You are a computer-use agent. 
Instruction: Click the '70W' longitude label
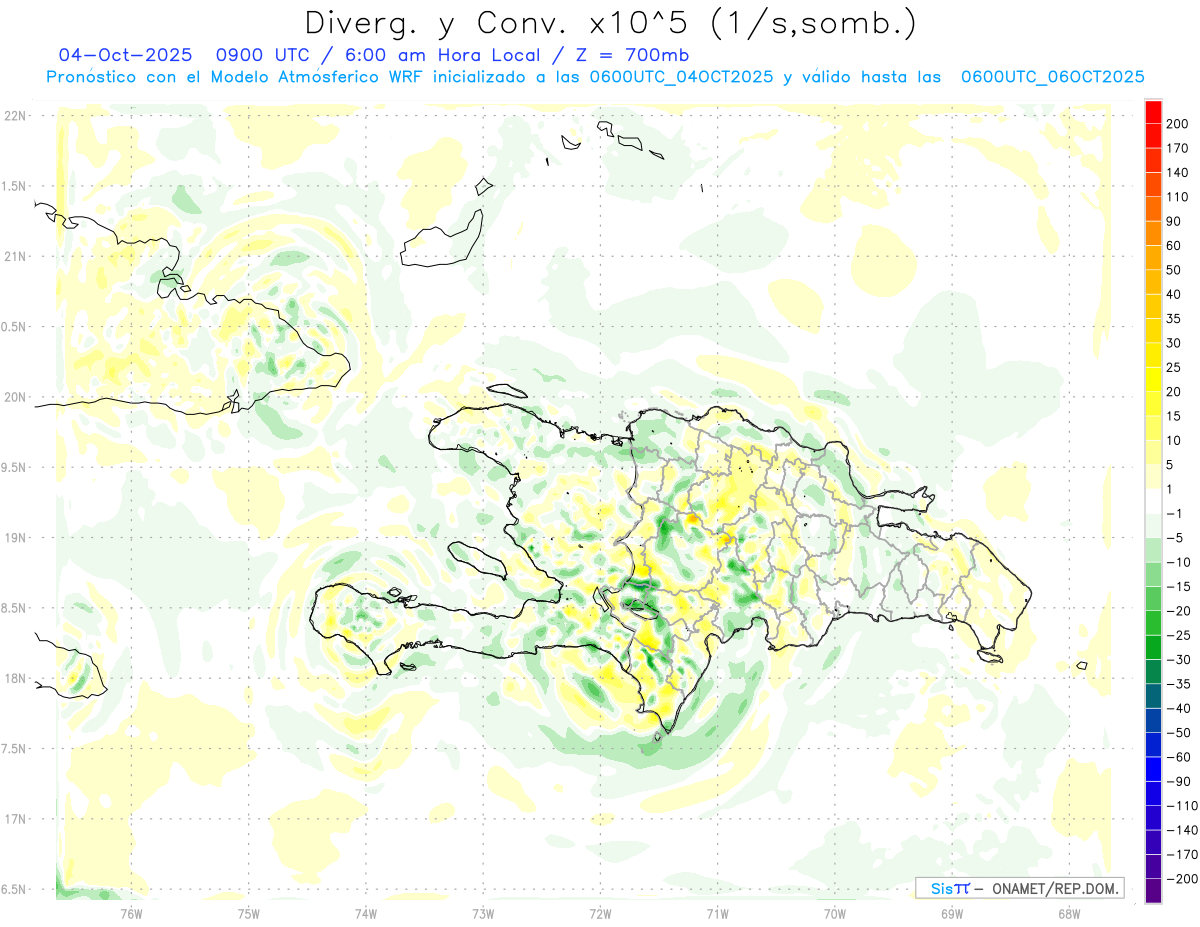click(x=835, y=914)
